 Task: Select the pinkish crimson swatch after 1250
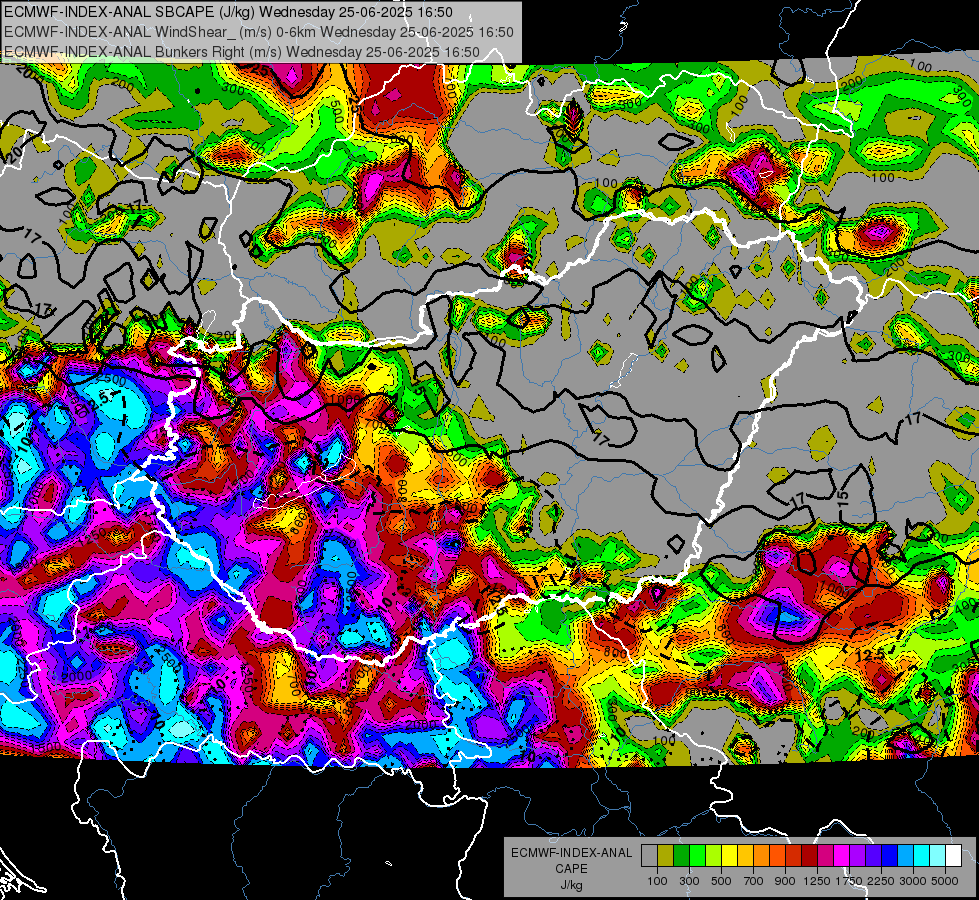(825, 856)
